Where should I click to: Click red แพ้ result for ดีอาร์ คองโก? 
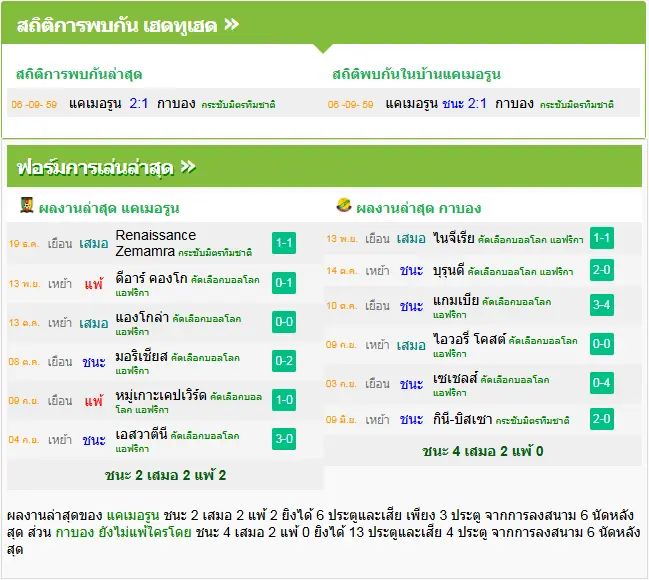pos(94,284)
